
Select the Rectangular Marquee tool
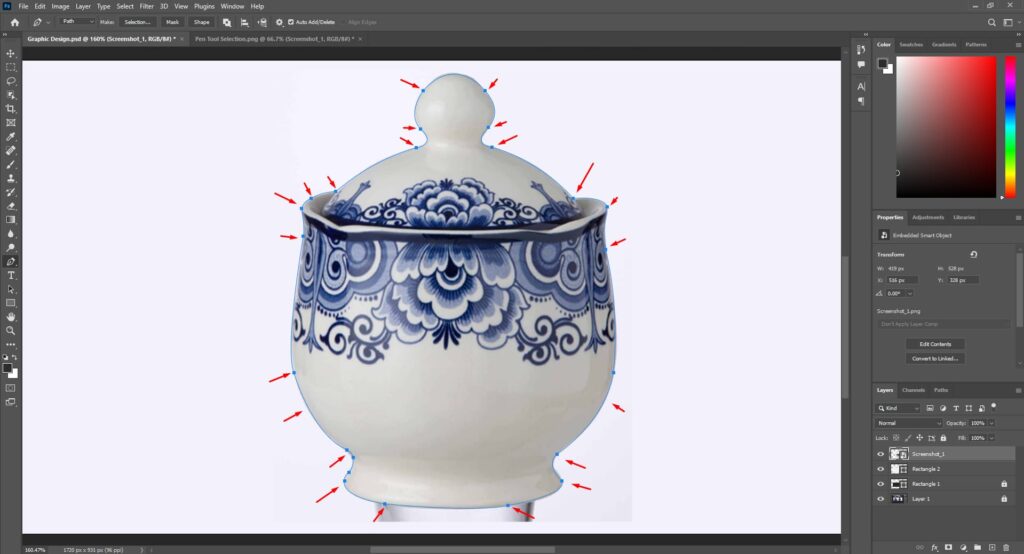10,67
